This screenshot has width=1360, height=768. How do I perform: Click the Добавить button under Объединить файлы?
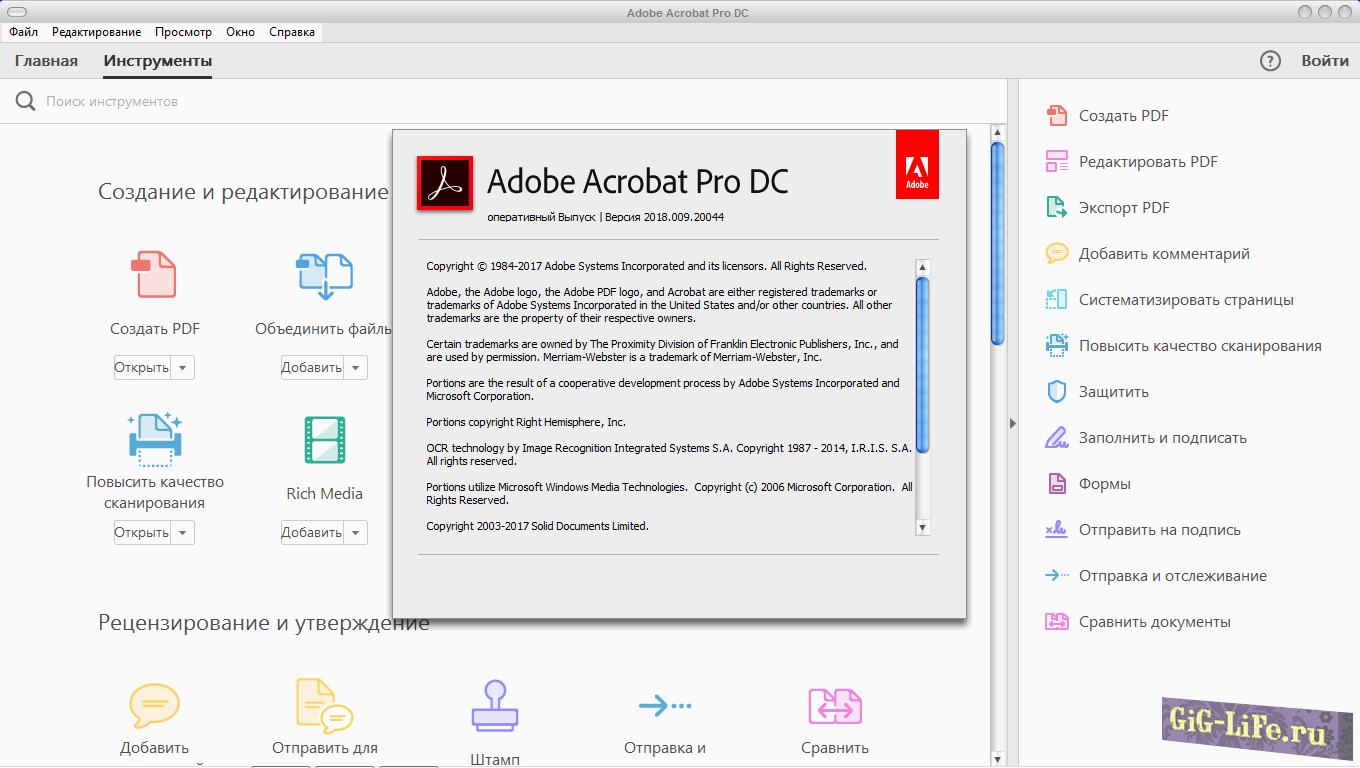(x=312, y=368)
